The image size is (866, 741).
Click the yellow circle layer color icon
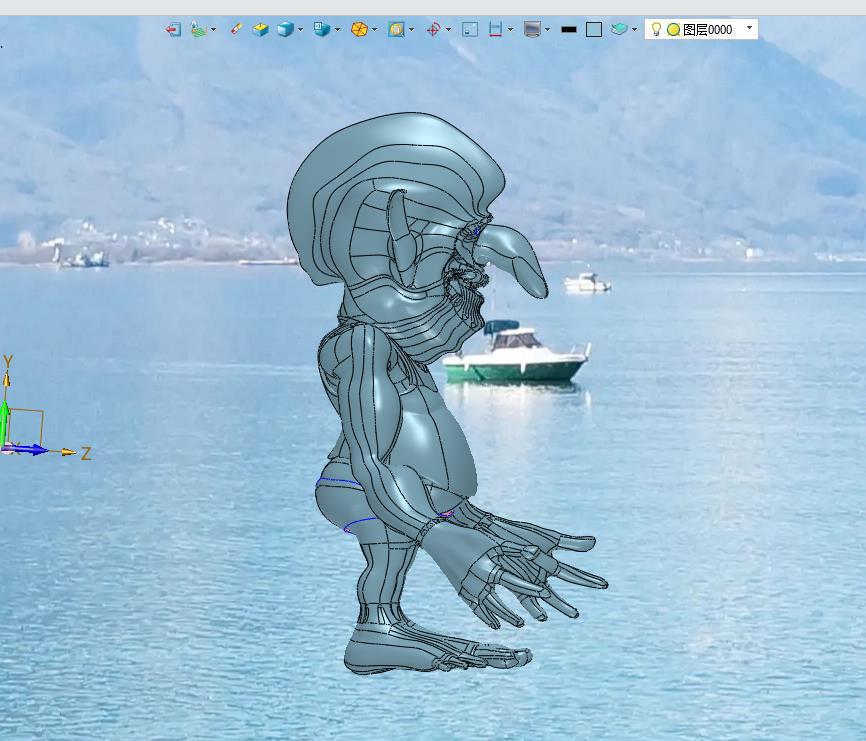[x=673, y=30]
